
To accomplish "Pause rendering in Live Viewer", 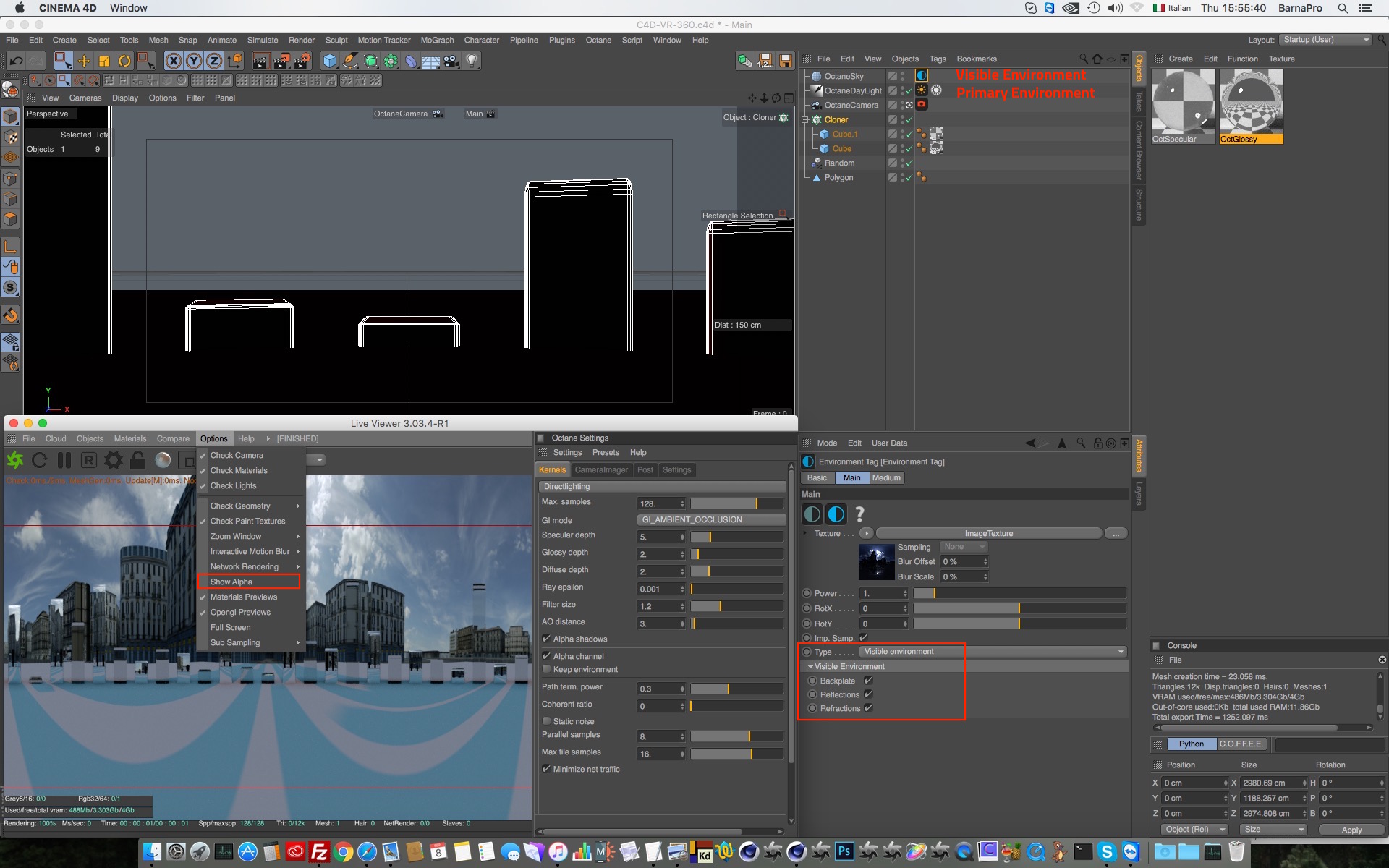I will pos(64,460).
